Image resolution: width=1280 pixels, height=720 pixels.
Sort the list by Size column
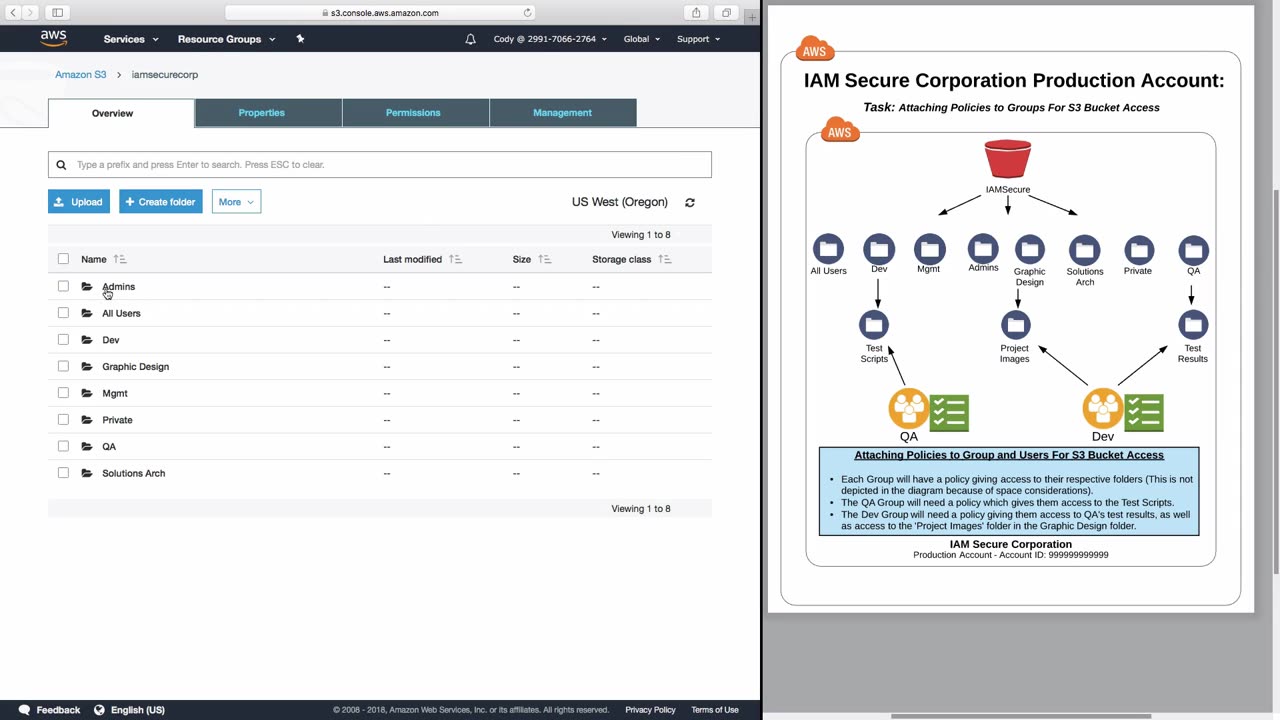(x=532, y=259)
